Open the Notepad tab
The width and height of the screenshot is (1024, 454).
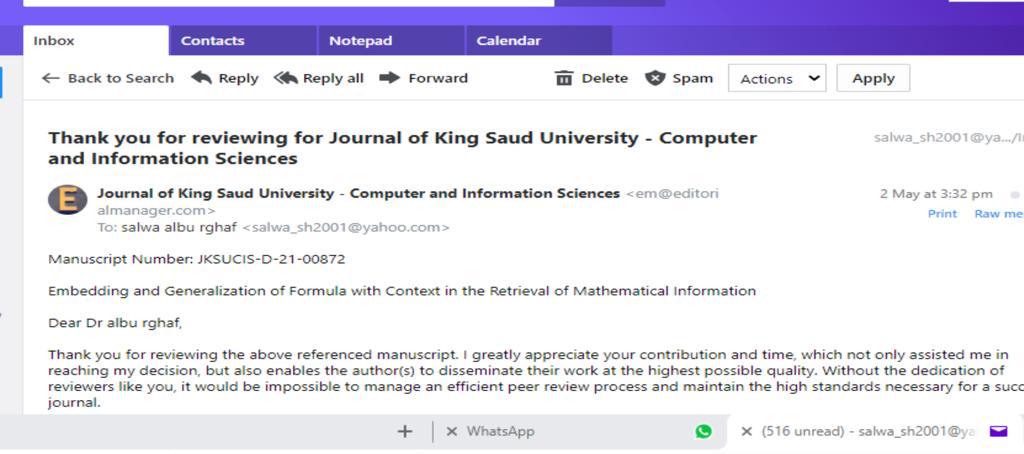coord(361,41)
